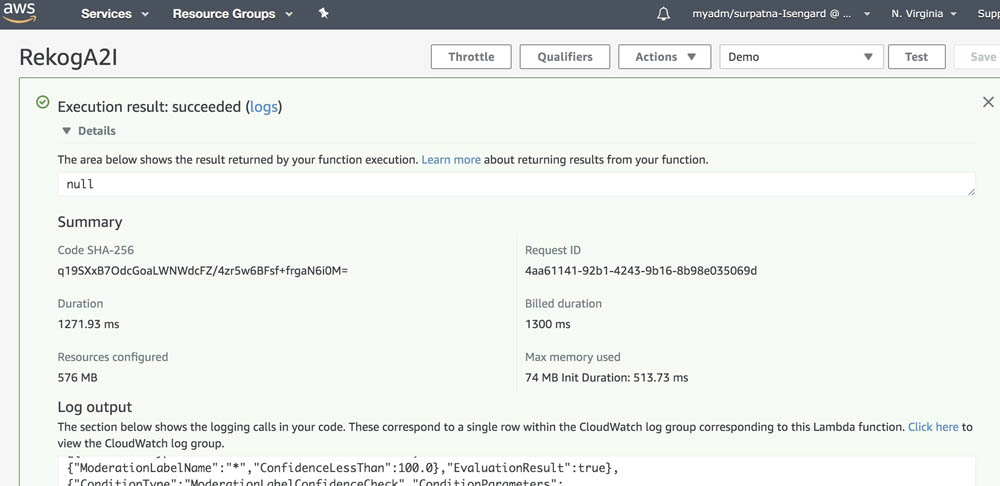Click the AWS logo home icon
Image resolution: width=1000 pixels, height=486 pixels.
pos(19,13)
